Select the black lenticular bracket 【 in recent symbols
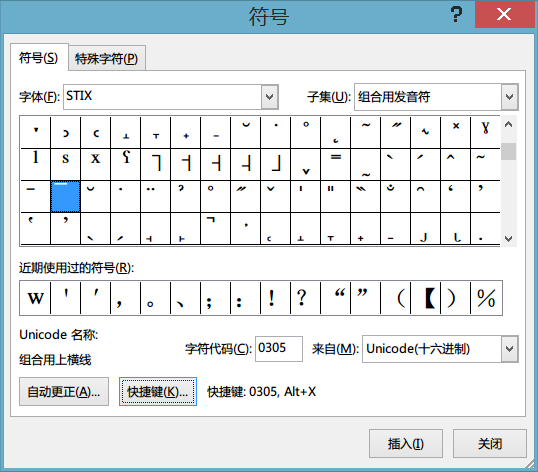This screenshot has width=538, height=472. 426,298
